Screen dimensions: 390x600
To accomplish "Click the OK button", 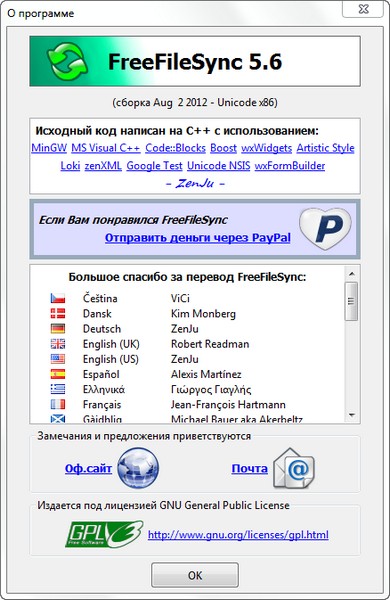I will click(195, 575).
